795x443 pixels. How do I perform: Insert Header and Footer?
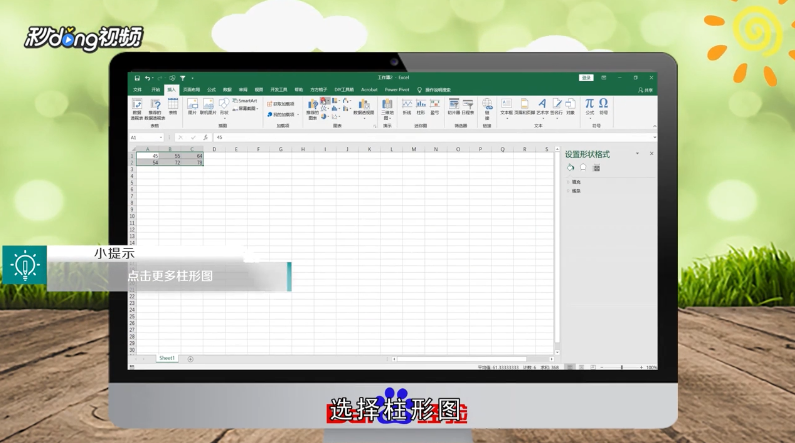click(524, 107)
